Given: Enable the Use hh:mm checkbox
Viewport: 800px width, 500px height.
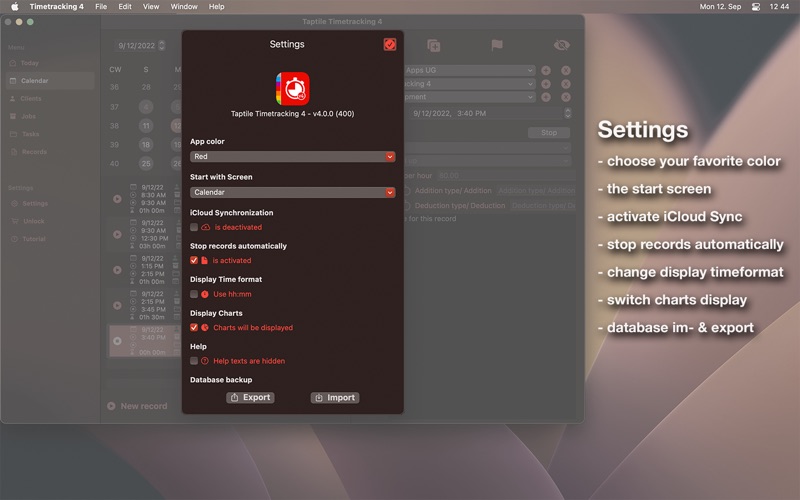Looking at the screenshot, I should pyautogui.click(x=194, y=294).
